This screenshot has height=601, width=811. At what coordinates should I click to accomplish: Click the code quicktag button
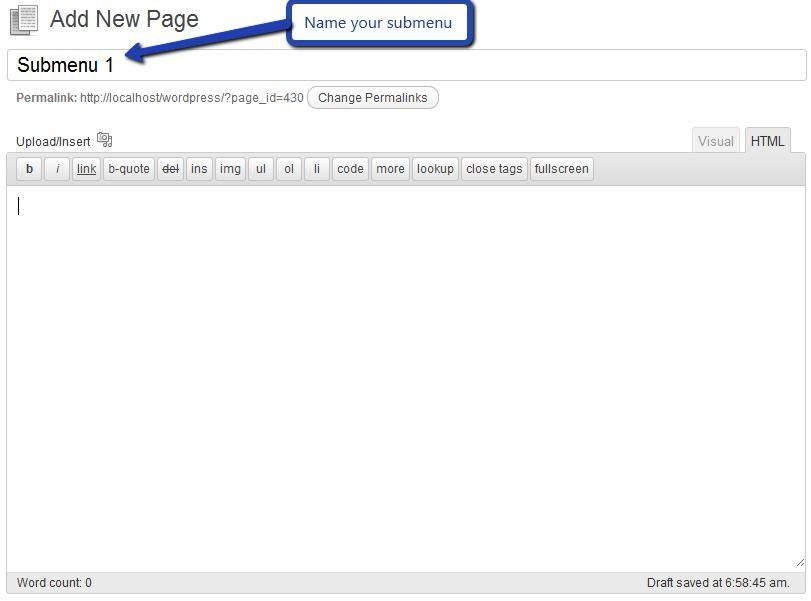point(350,169)
